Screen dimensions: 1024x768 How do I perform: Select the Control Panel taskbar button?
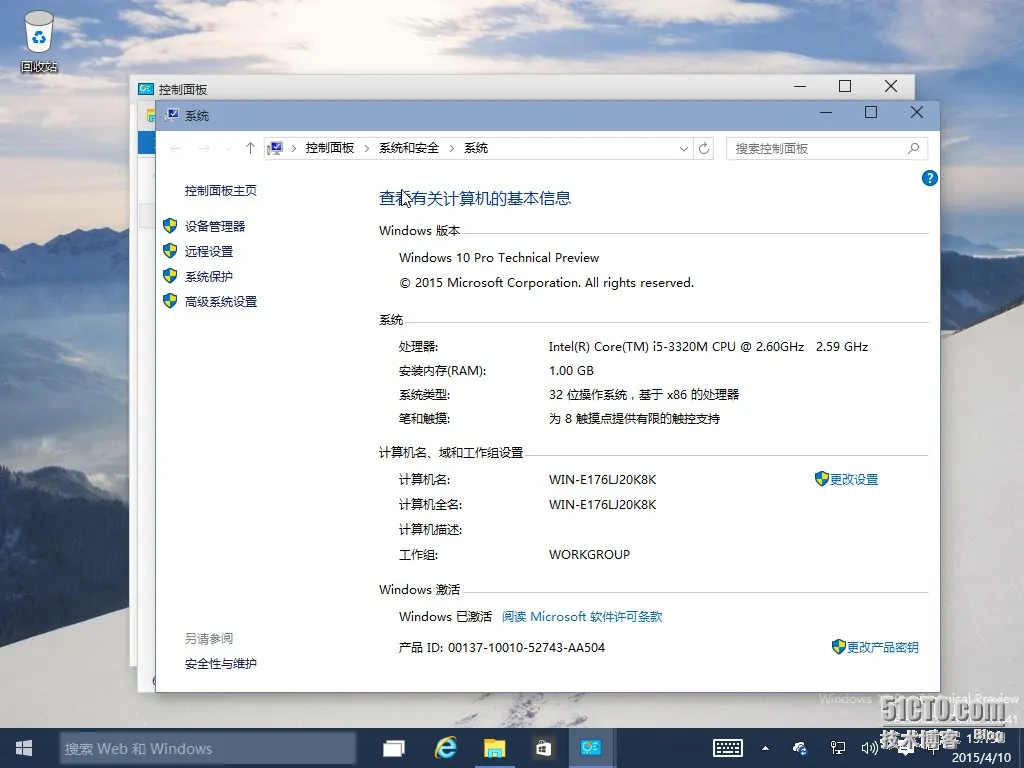590,748
